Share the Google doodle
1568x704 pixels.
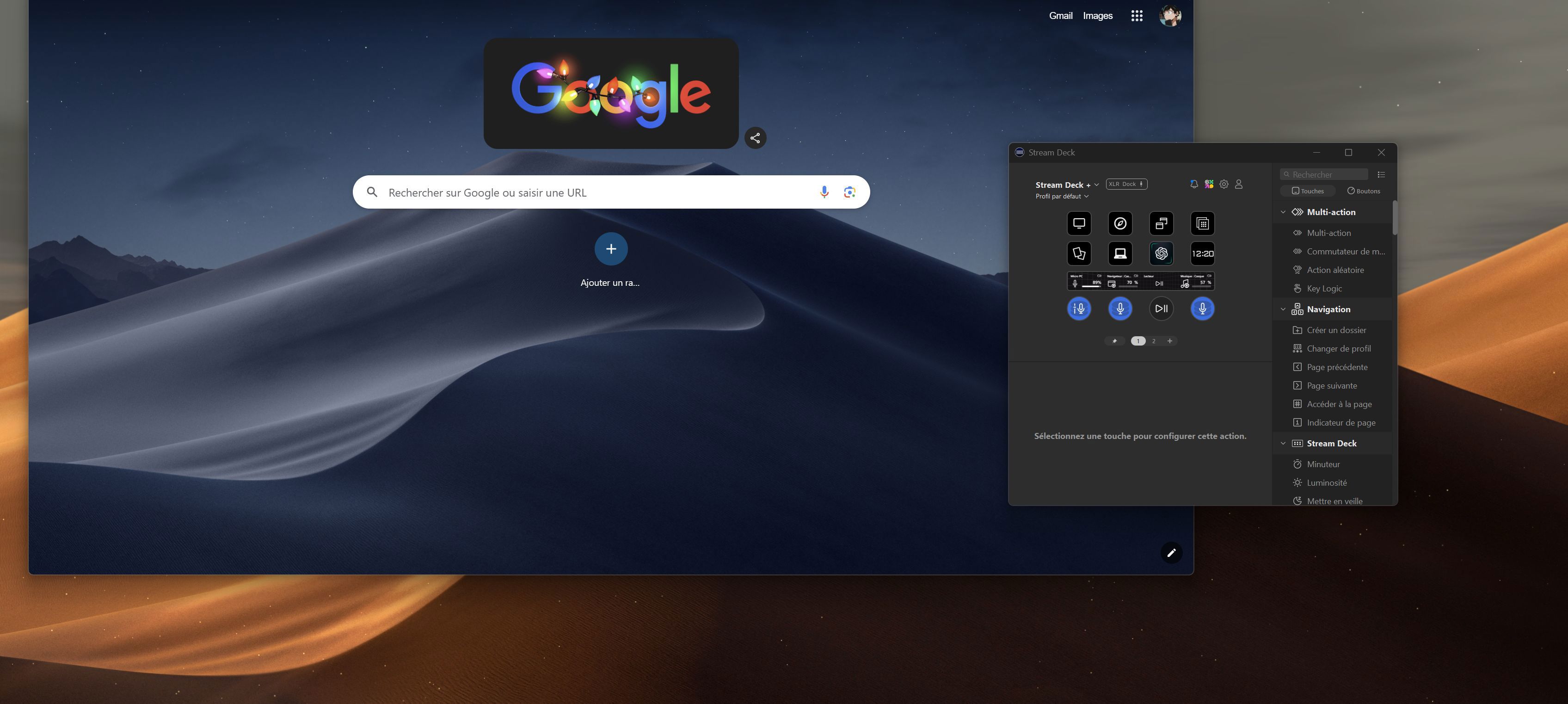click(x=756, y=138)
